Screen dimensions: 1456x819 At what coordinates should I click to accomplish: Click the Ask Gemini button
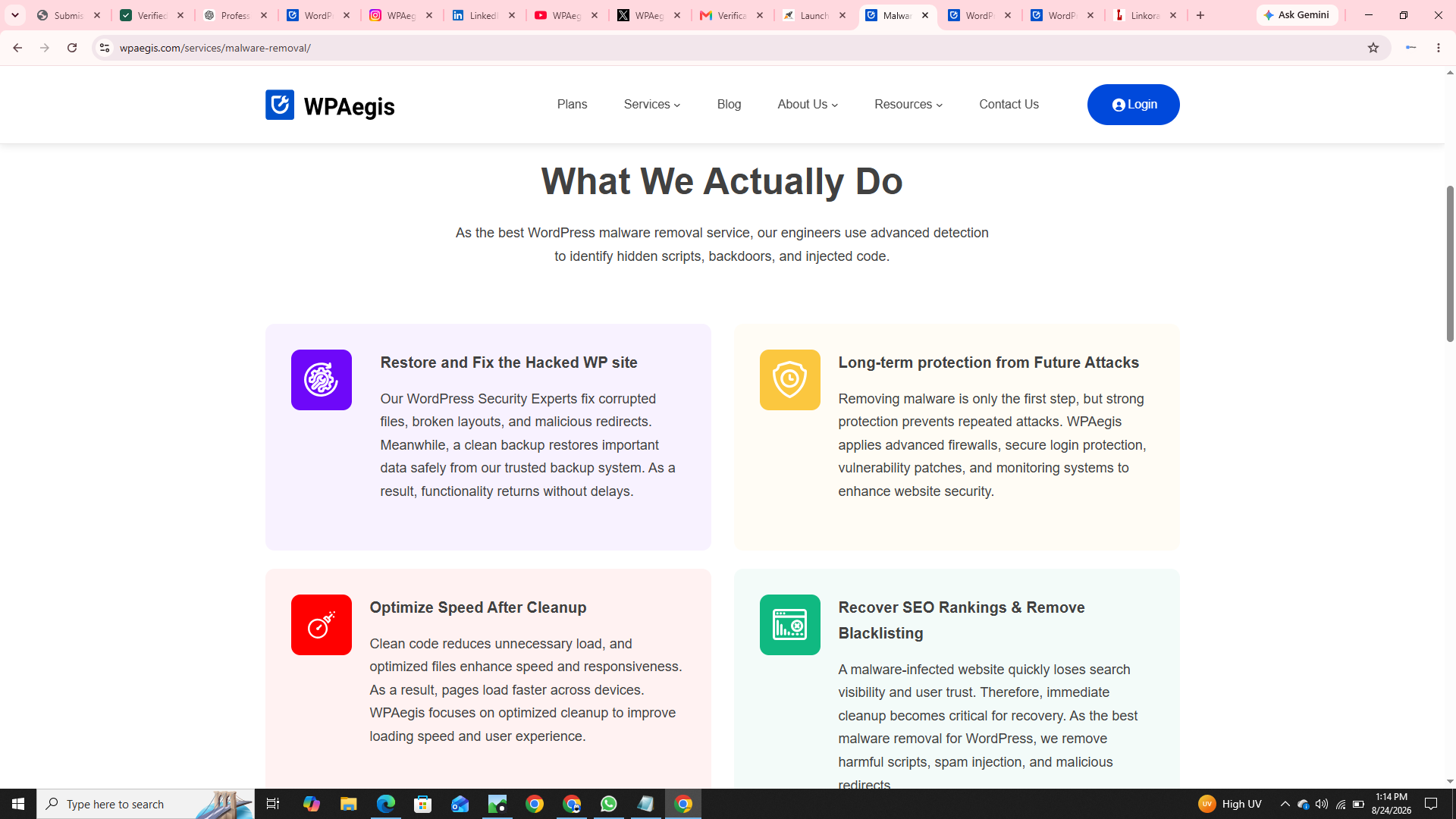1297,15
